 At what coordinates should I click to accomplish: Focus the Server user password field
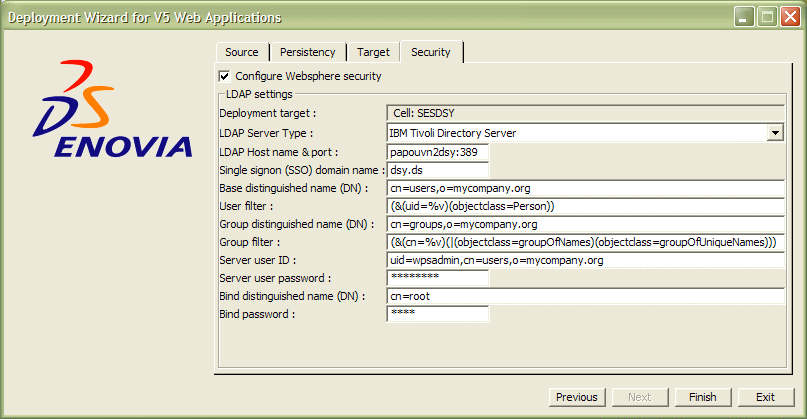437,278
